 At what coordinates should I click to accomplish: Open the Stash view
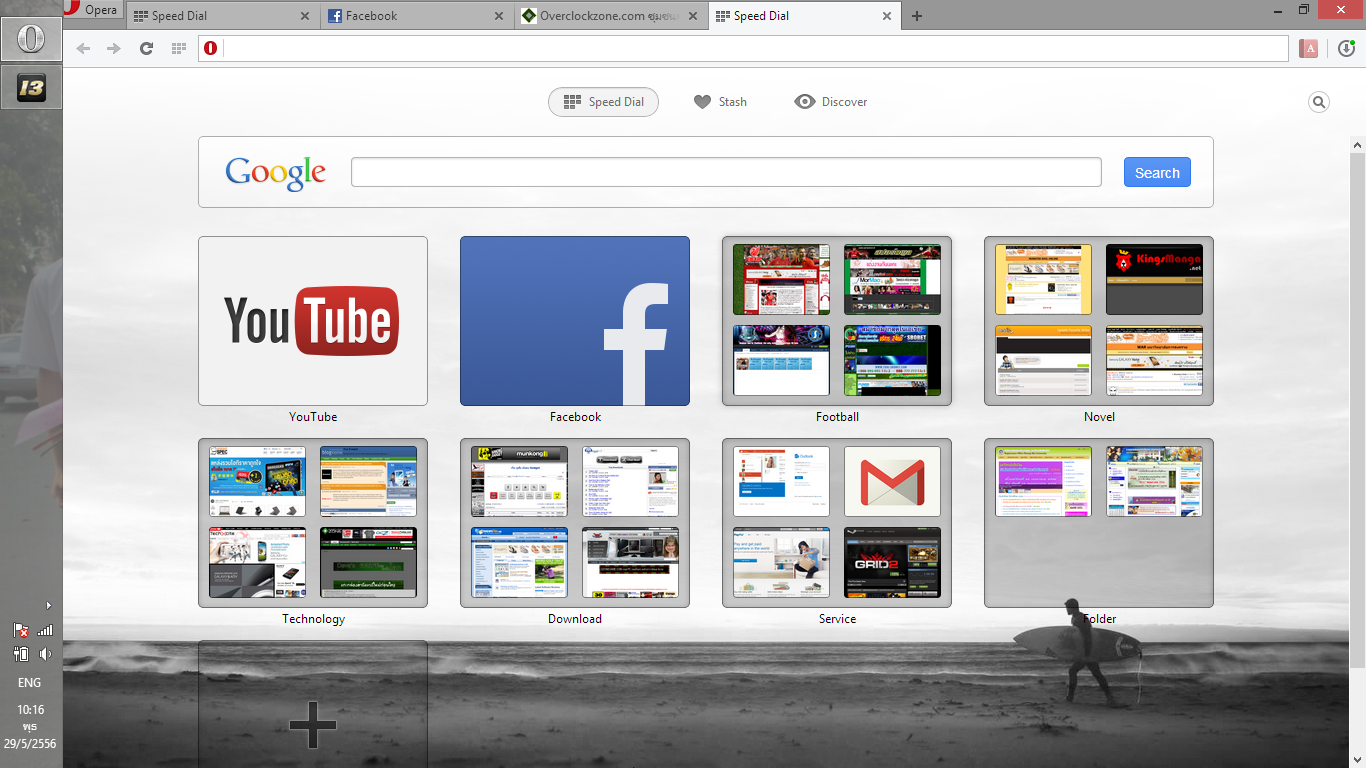tap(720, 102)
